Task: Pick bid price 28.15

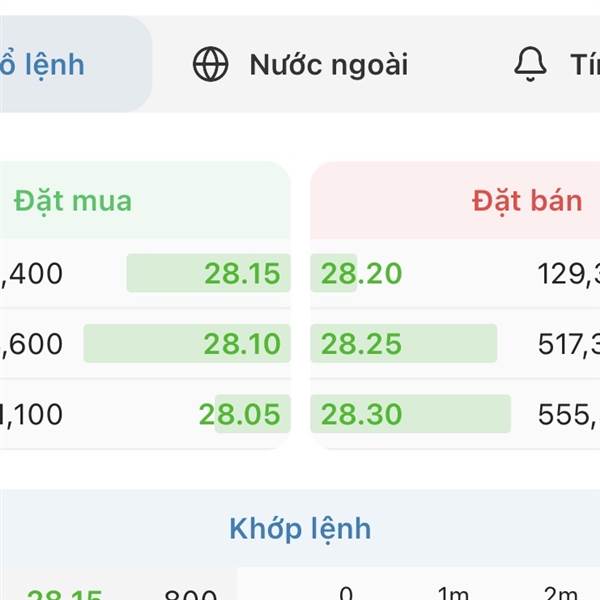Action: 242,273
